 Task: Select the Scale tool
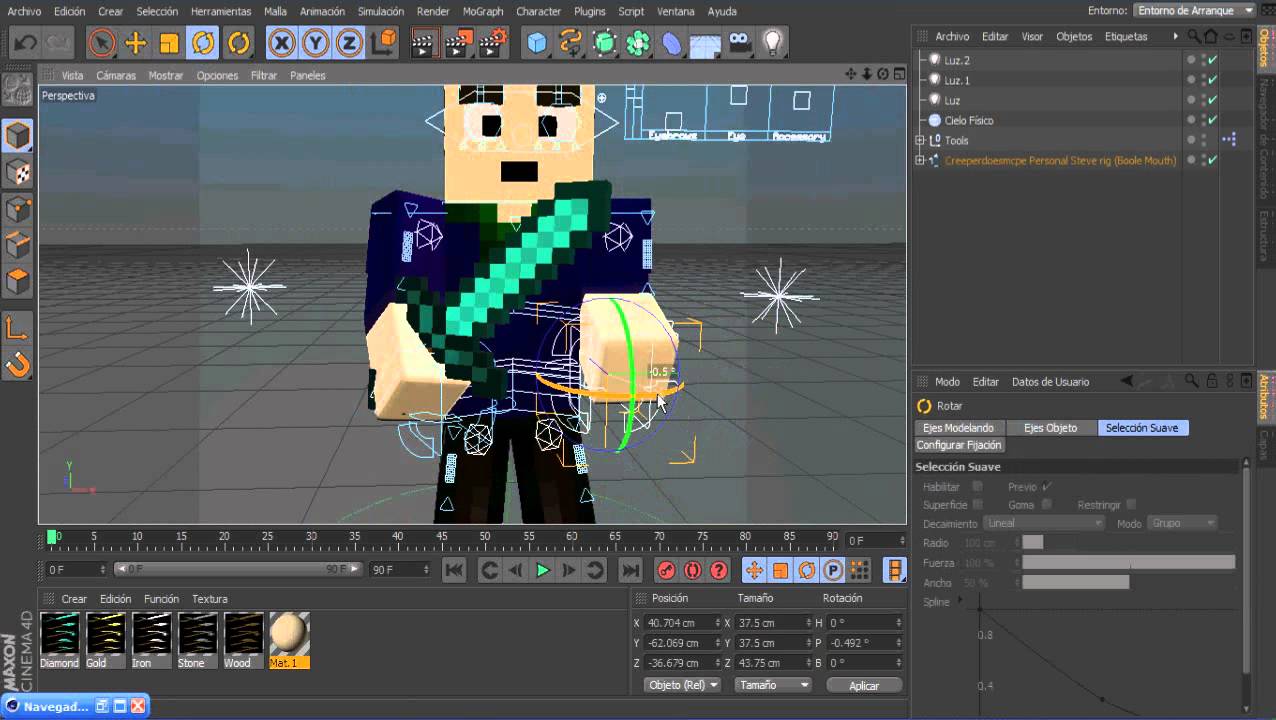coord(169,43)
